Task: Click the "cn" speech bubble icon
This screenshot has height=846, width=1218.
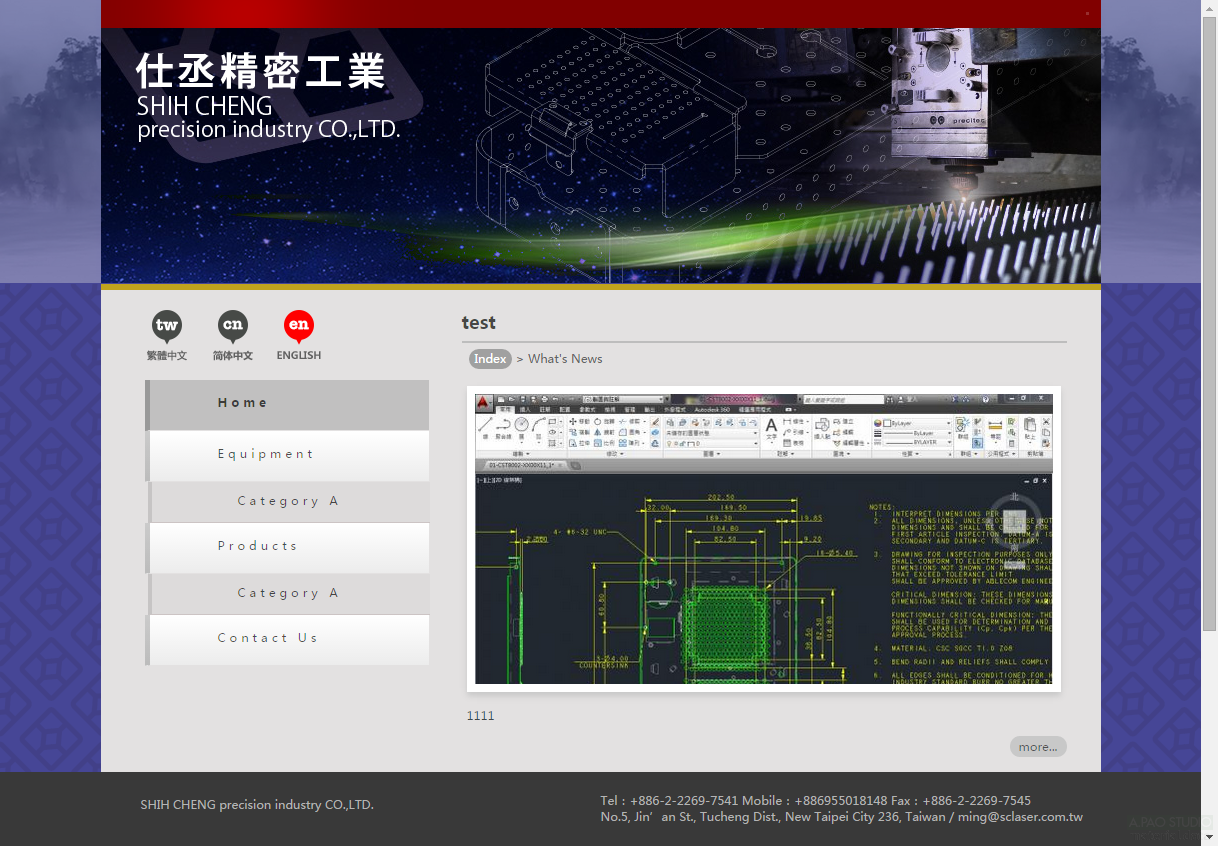Action: [233, 326]
